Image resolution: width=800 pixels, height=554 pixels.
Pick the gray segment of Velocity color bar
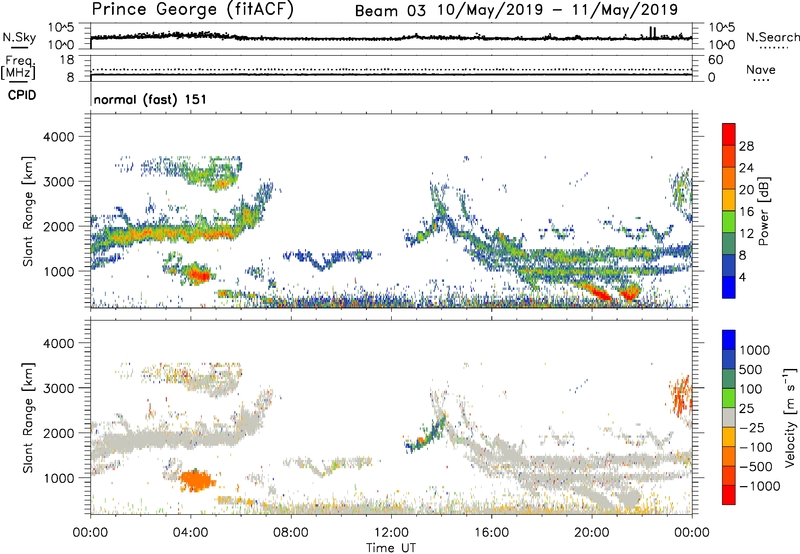click(x=729, y=417)
